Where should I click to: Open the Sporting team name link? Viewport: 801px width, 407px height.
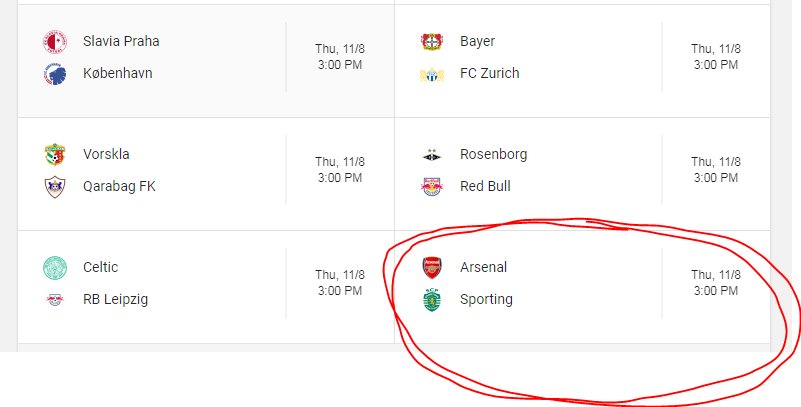pyautogui.click(x=486, y=300)
